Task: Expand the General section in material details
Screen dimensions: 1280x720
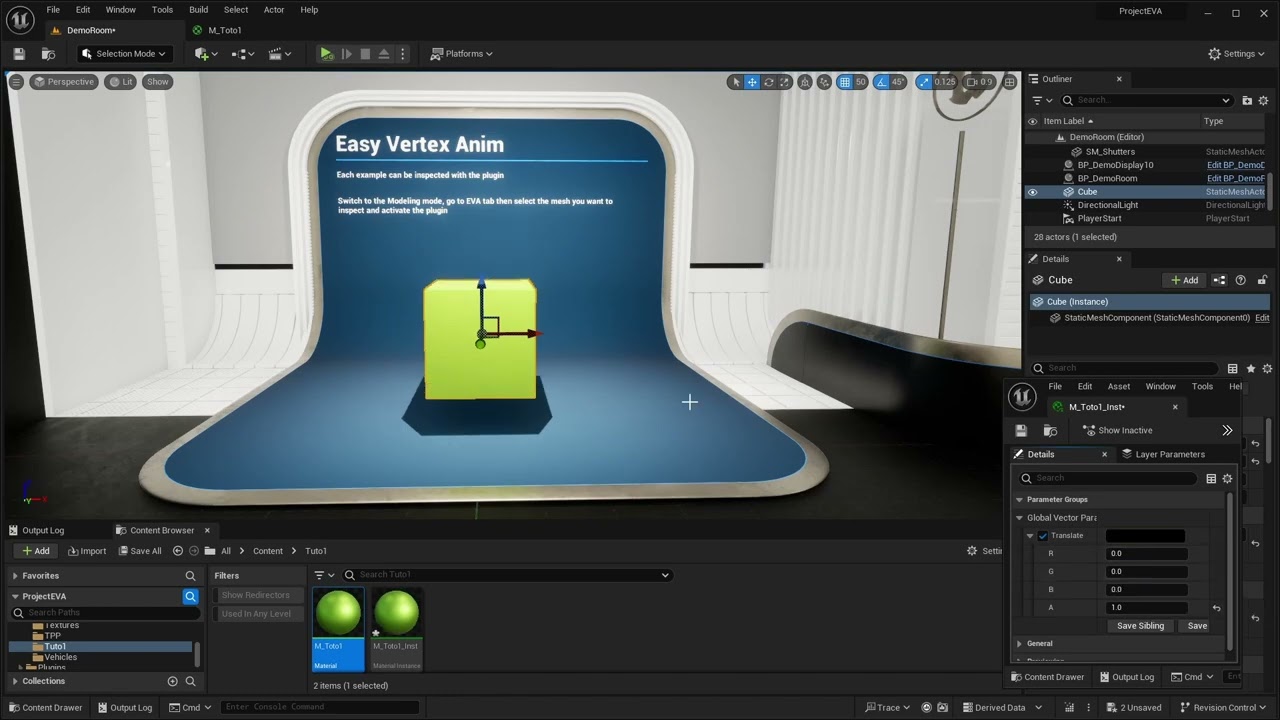Action: 1020,644
